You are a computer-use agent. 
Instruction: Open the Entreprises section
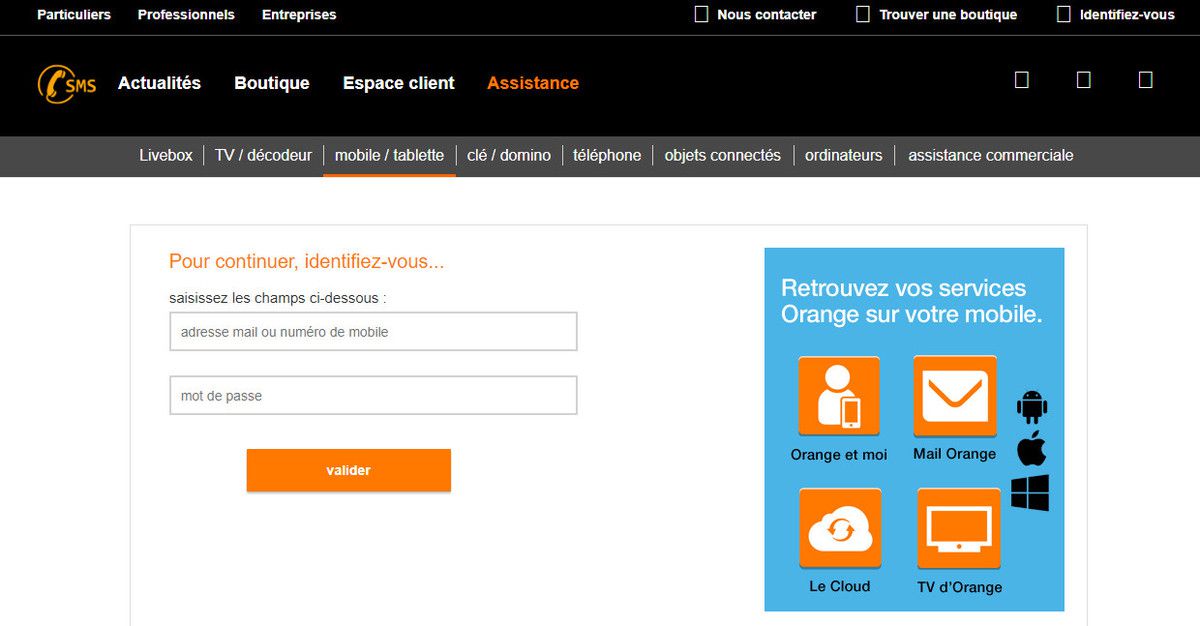[x=299, y=15]
